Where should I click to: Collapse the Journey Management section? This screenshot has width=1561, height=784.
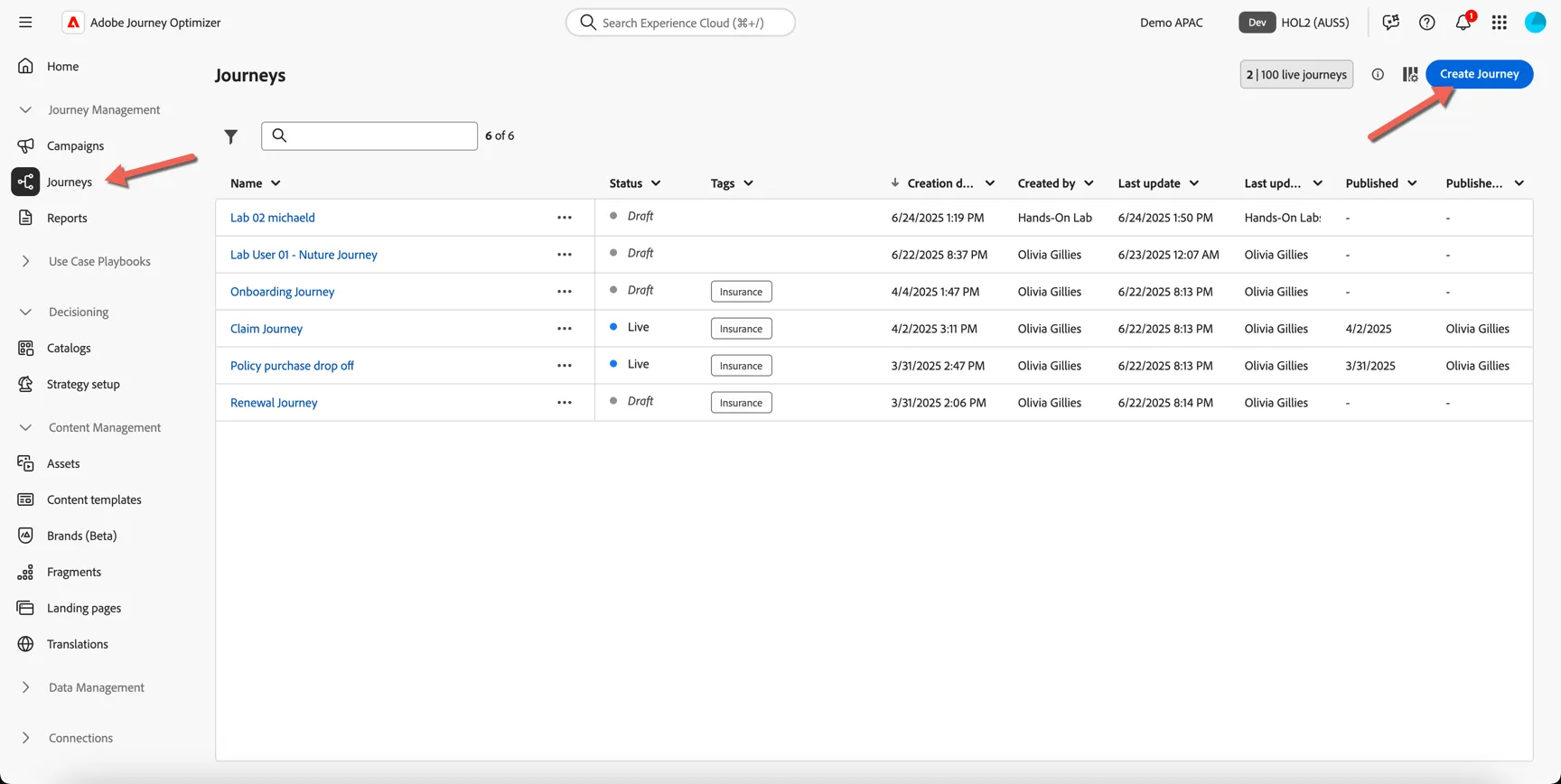pyautogui.click(x=25, y=109)
